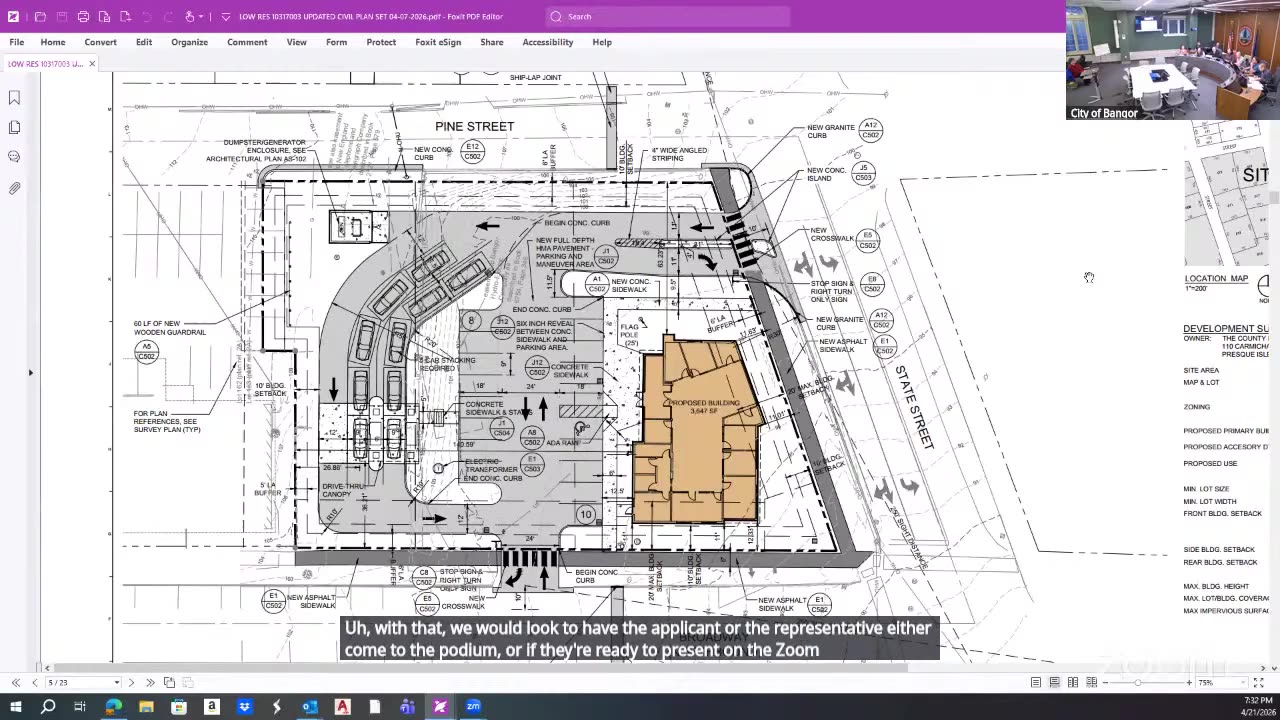The width and height of the screenshot is (1280, 720).
Task: Go to the first page
Action: tap(16, 682)
